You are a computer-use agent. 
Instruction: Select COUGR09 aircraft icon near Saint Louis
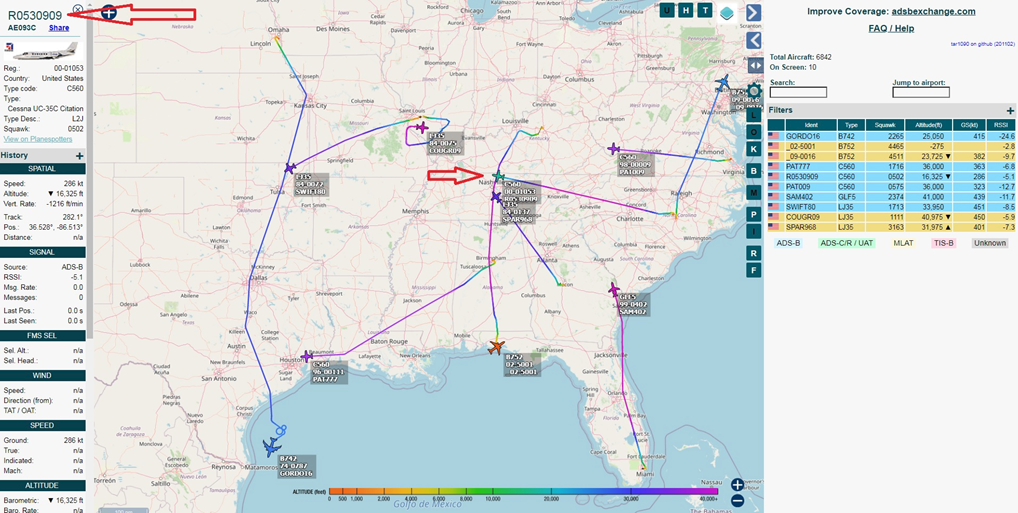click(422, 127)
